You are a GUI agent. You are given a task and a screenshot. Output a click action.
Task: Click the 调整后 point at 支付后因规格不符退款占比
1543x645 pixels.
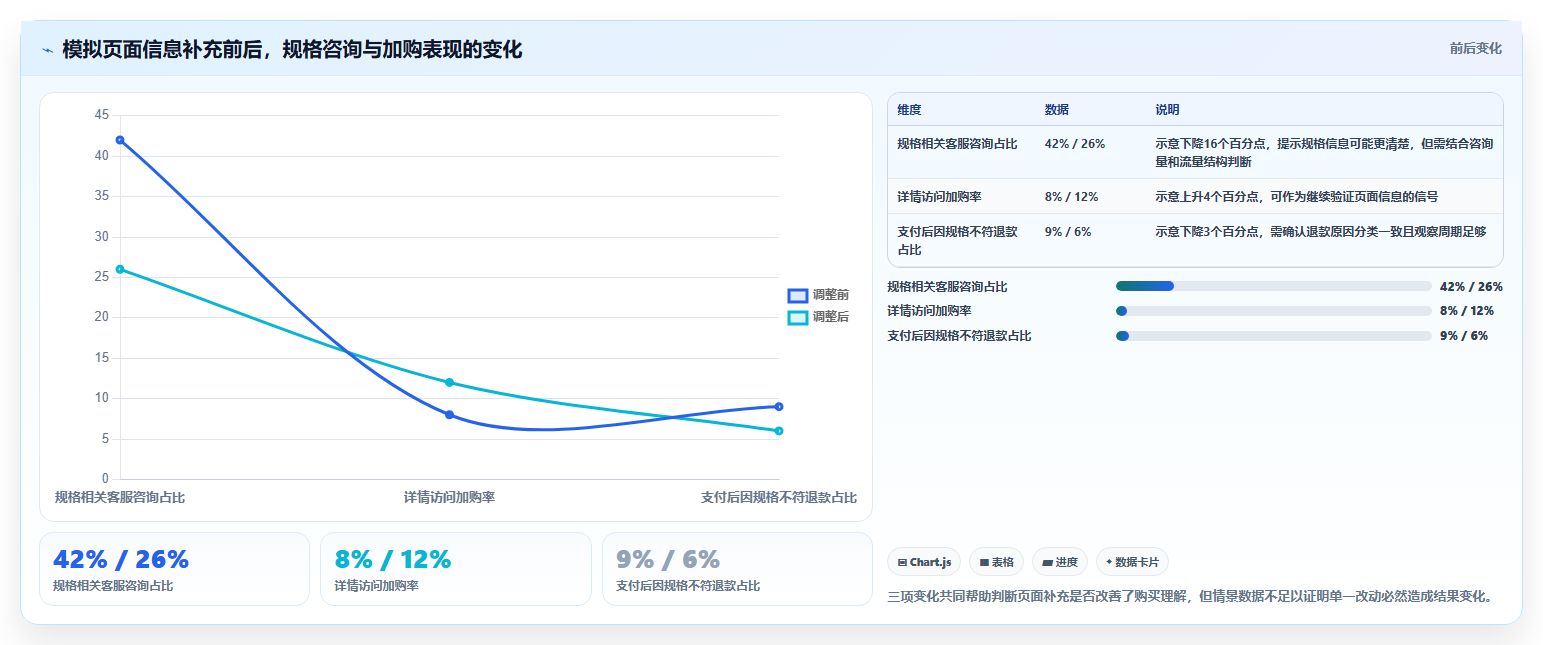click(778, 431)
